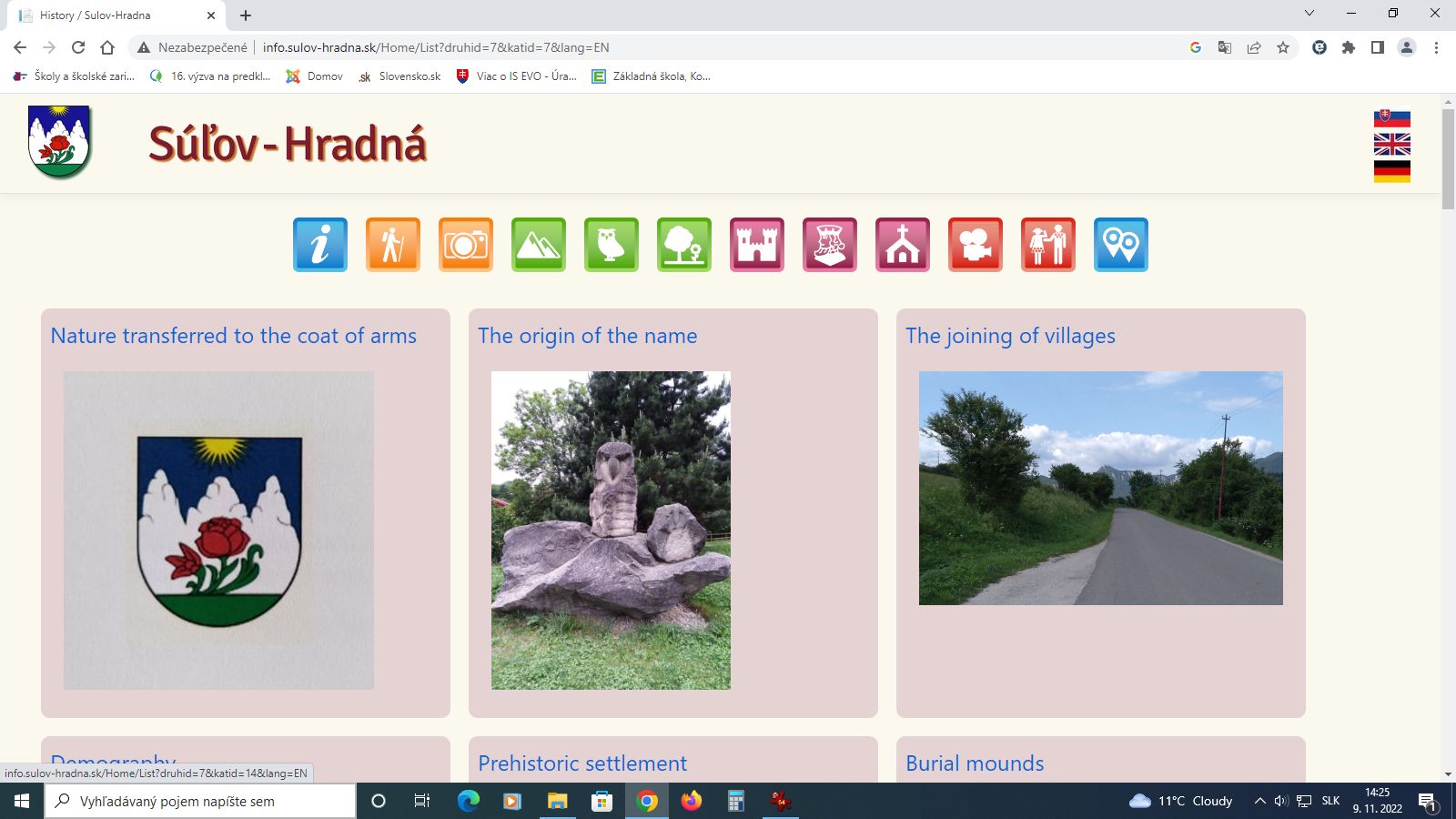The height and width of the screenshot is (819, 1456).
Task: Open the Chrome profile avatar
Action: pos(1407,47)
